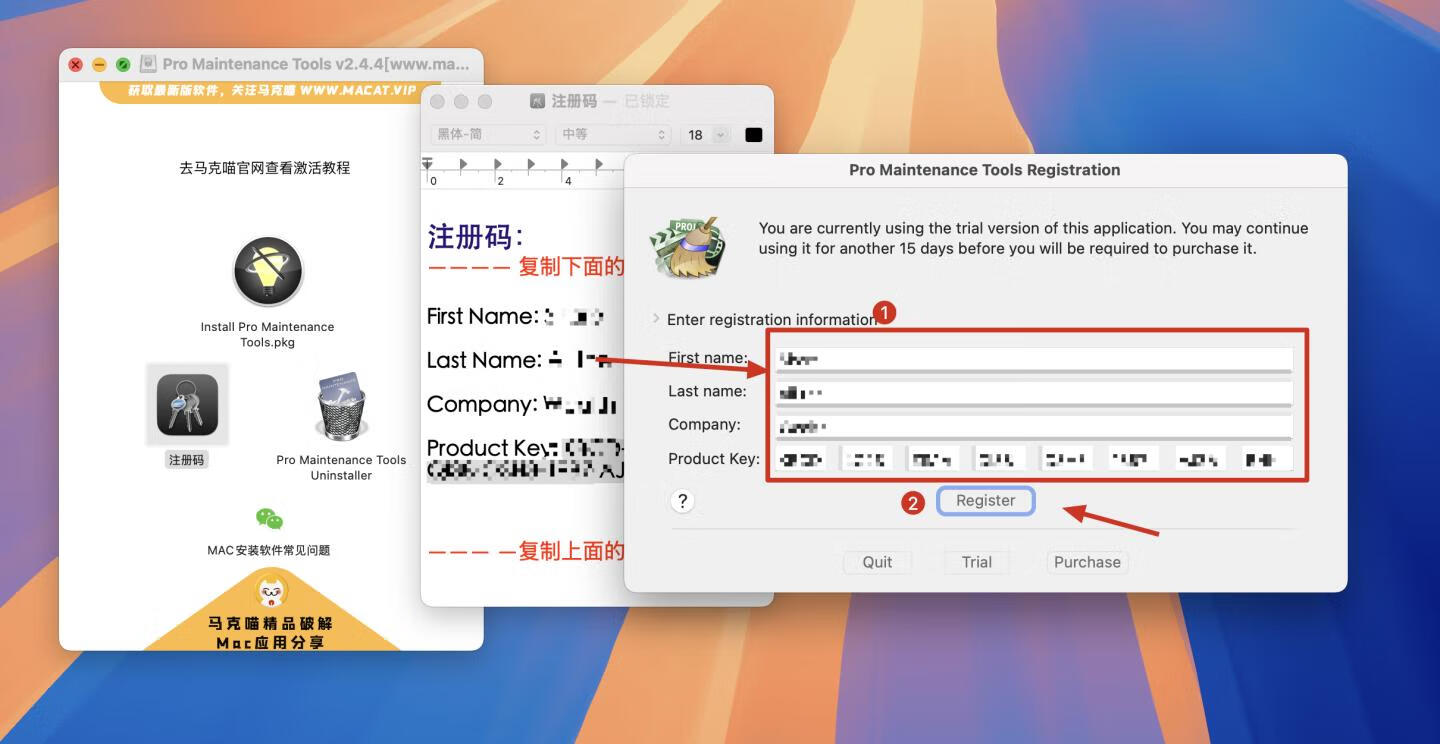Click the 注册码 window title text
The width and height of the screenshot is (1440, 744).
tap(574, 101)
